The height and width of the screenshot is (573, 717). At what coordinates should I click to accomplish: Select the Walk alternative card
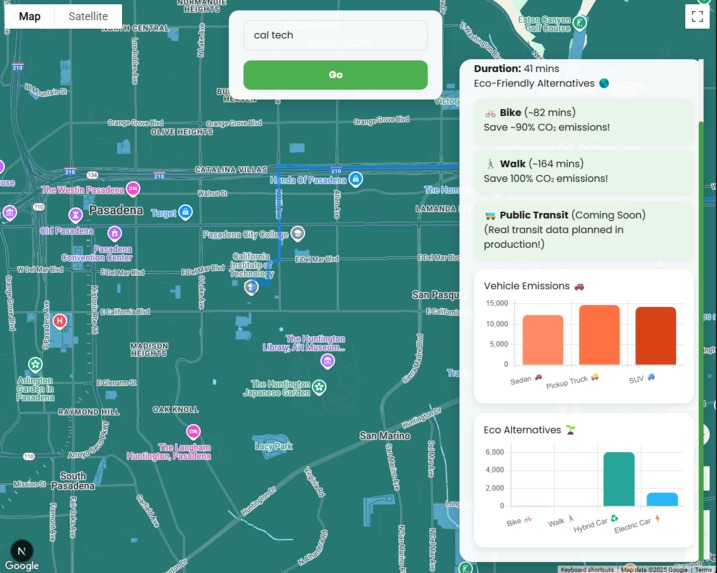click(584, 171)
